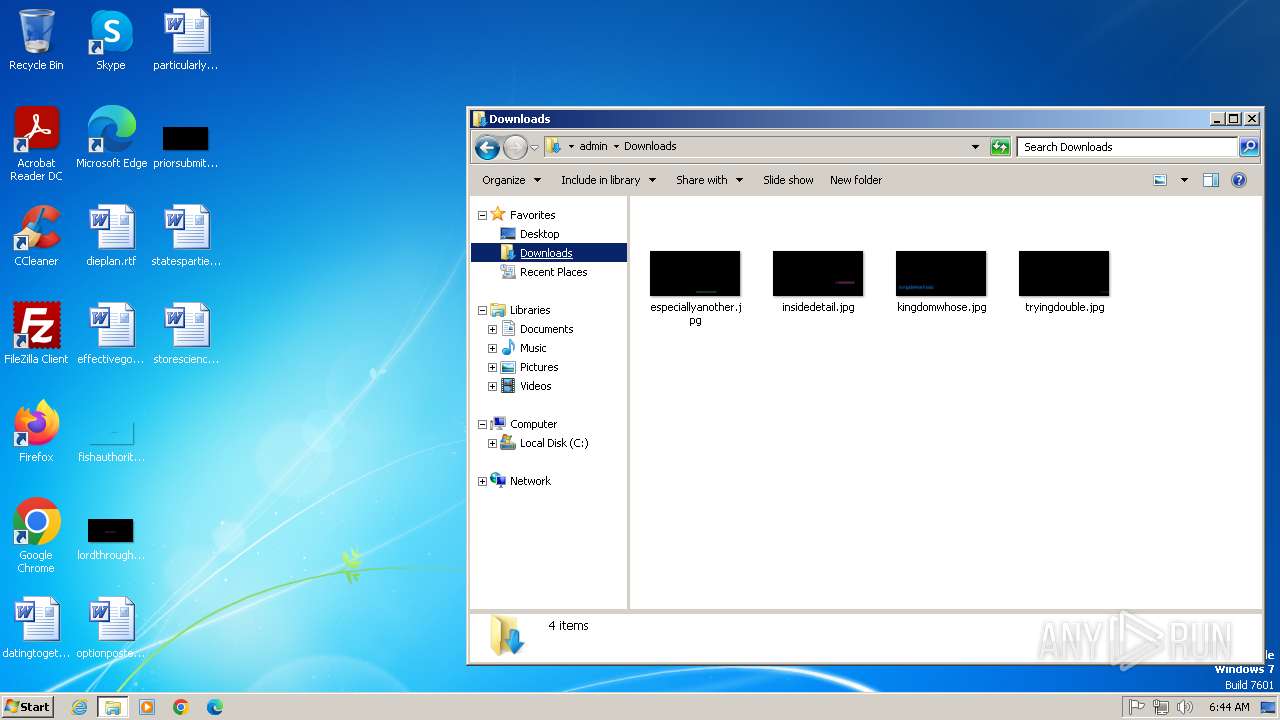1280x720 pixels.
Task: Open the Recycle Bin desktop icon
Action: pos(36,40)
